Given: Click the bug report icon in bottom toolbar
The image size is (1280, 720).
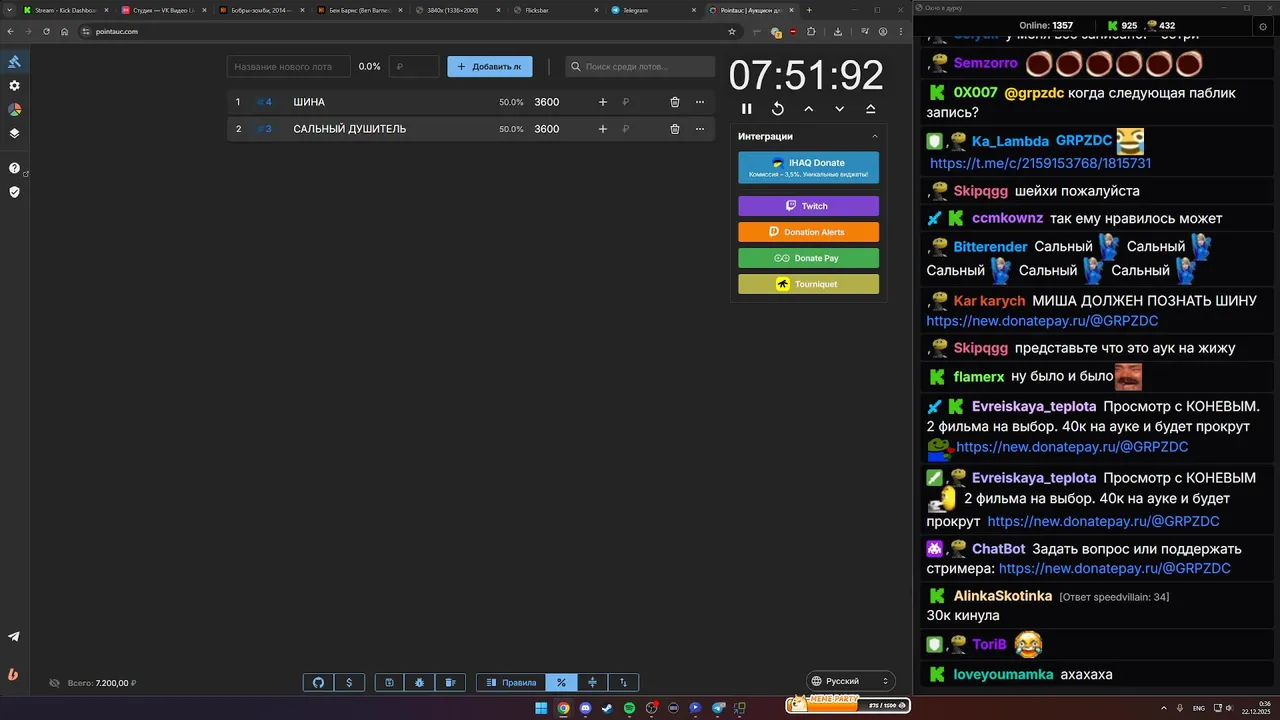Looking at the screenshot, I should click(419, 683).
